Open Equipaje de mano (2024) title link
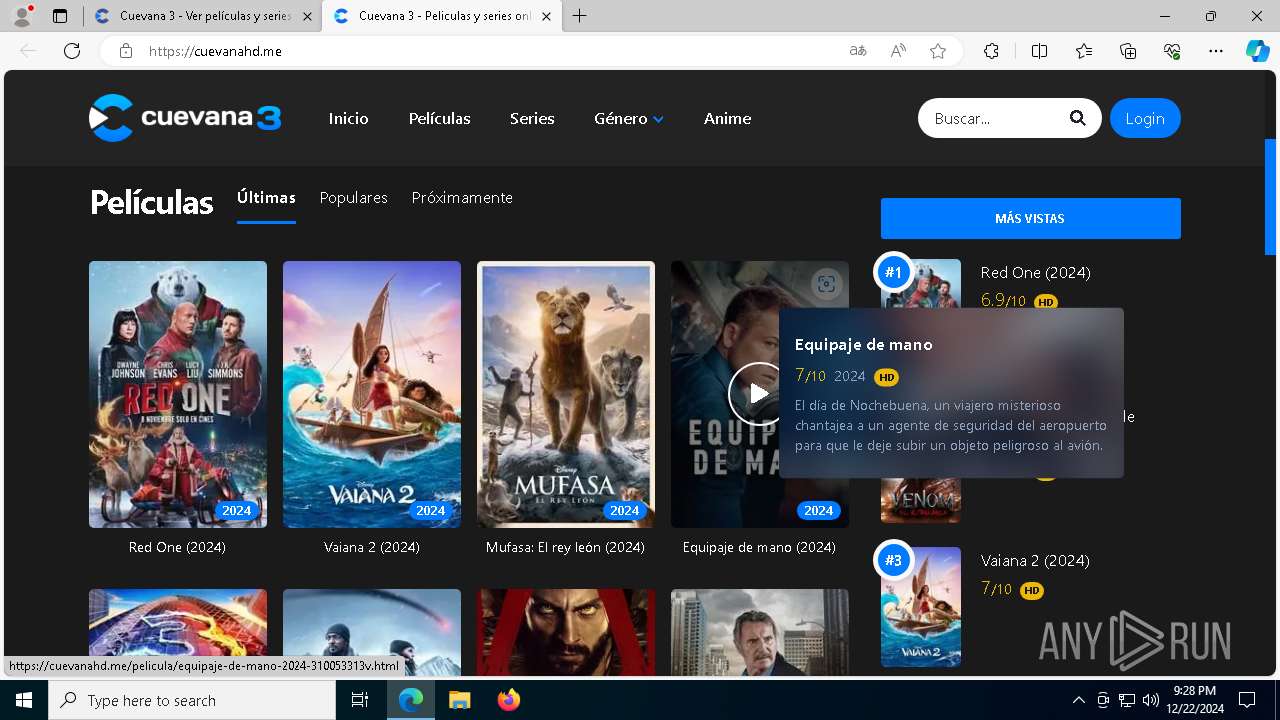Screen dimensions: 1280x720 [759, 547]
